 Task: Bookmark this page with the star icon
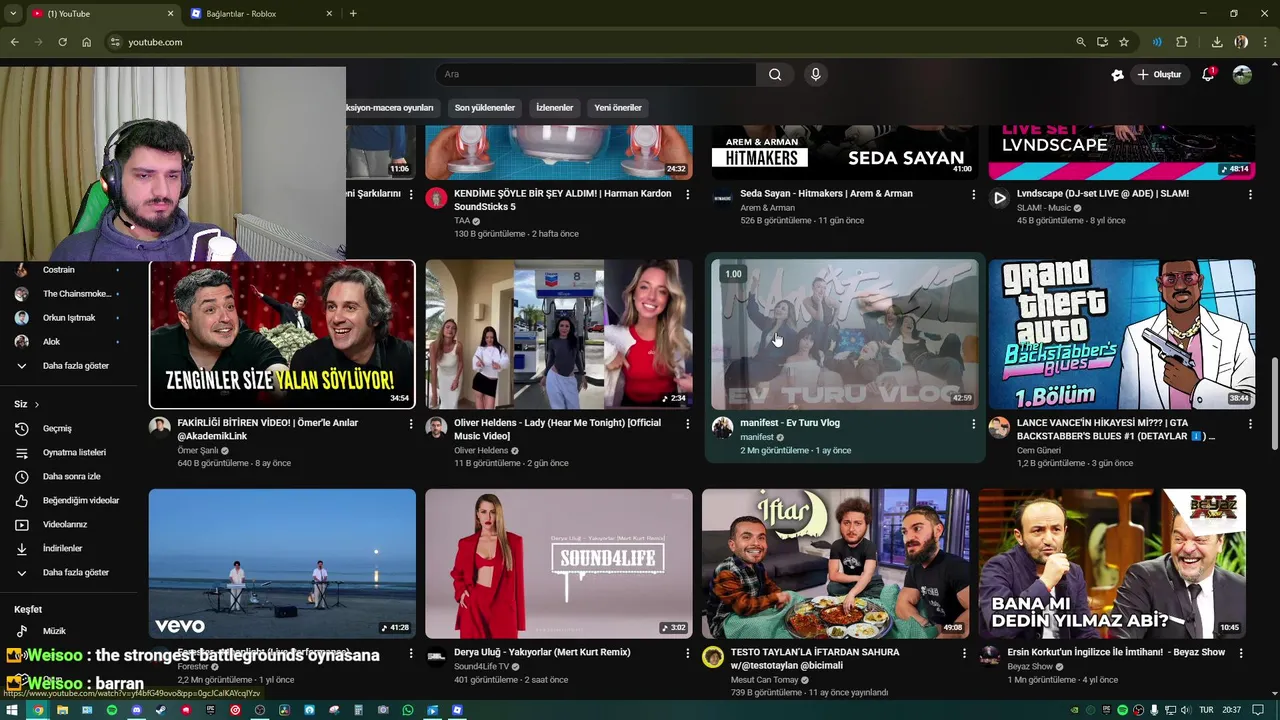coord(1124,42)
